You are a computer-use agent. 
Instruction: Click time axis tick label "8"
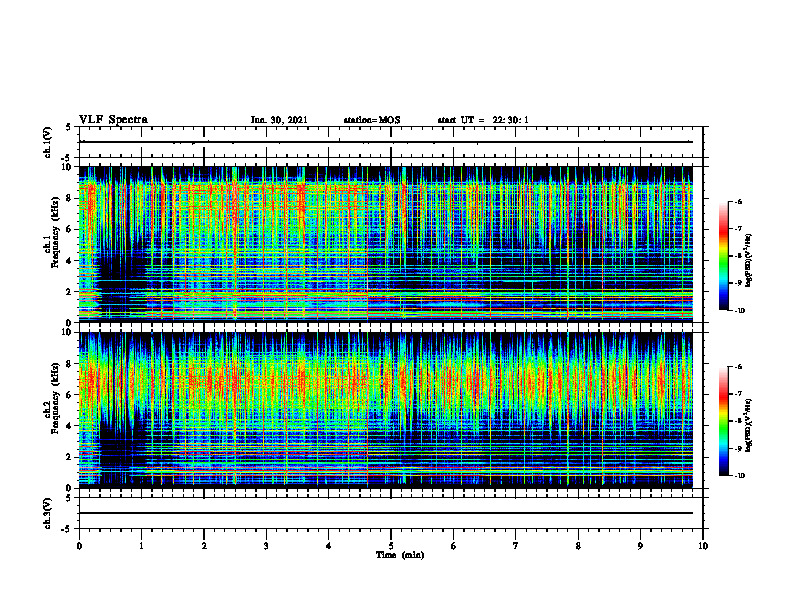(578, 546)
